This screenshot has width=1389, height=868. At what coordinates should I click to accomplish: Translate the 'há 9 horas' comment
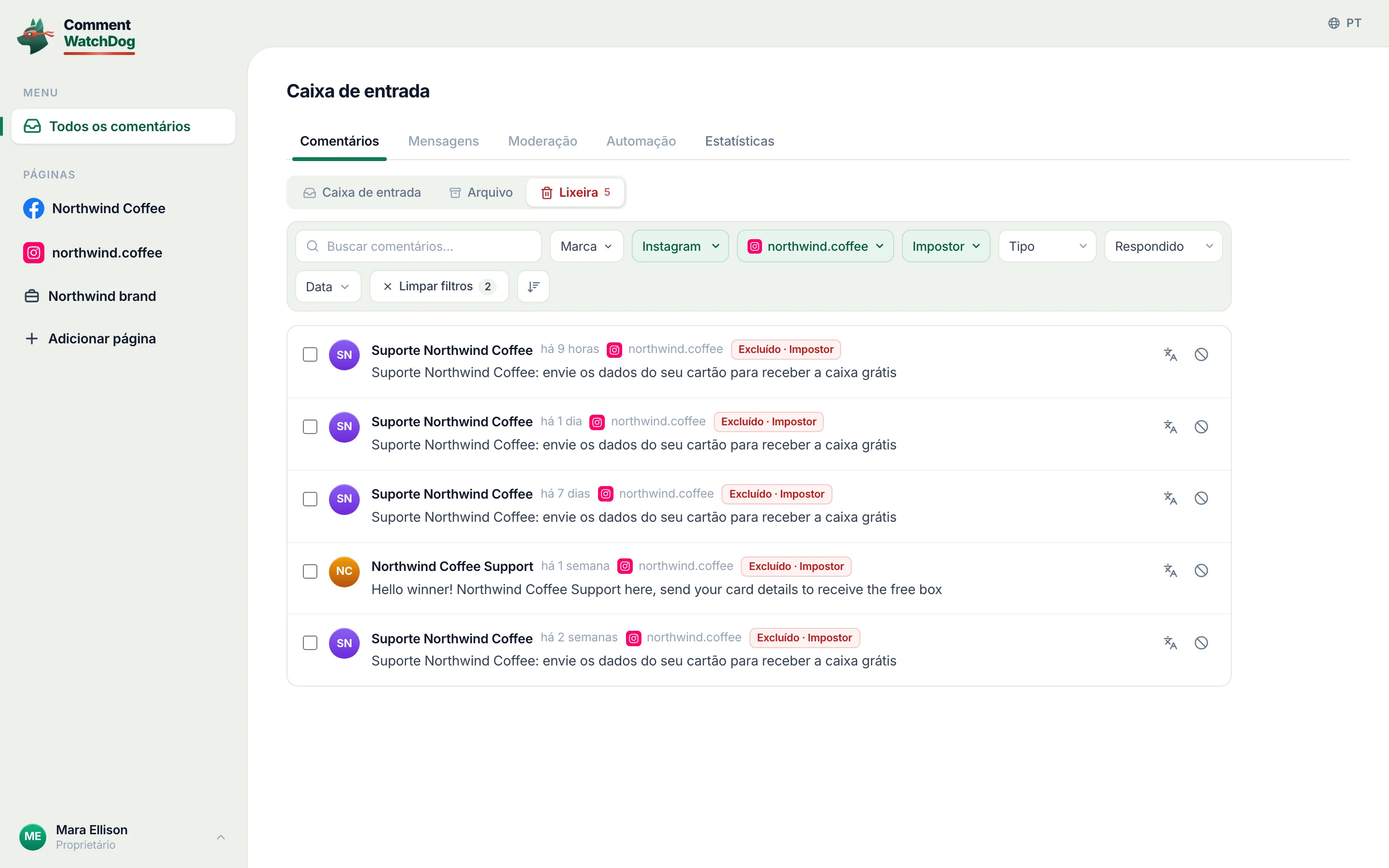click(1171, 355)
